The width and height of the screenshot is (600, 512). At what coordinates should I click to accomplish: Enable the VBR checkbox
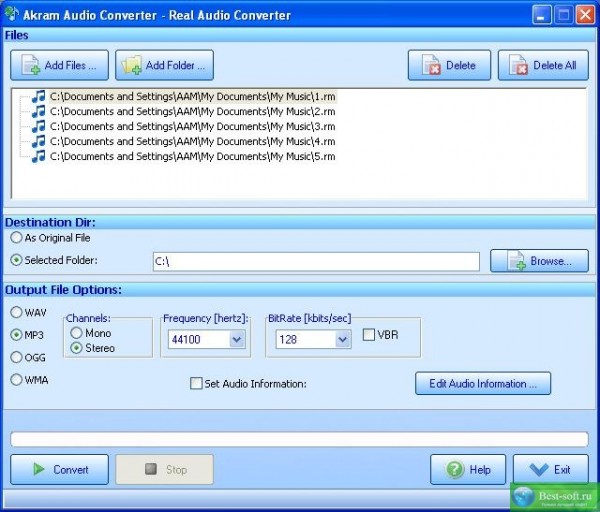(368, 335)
